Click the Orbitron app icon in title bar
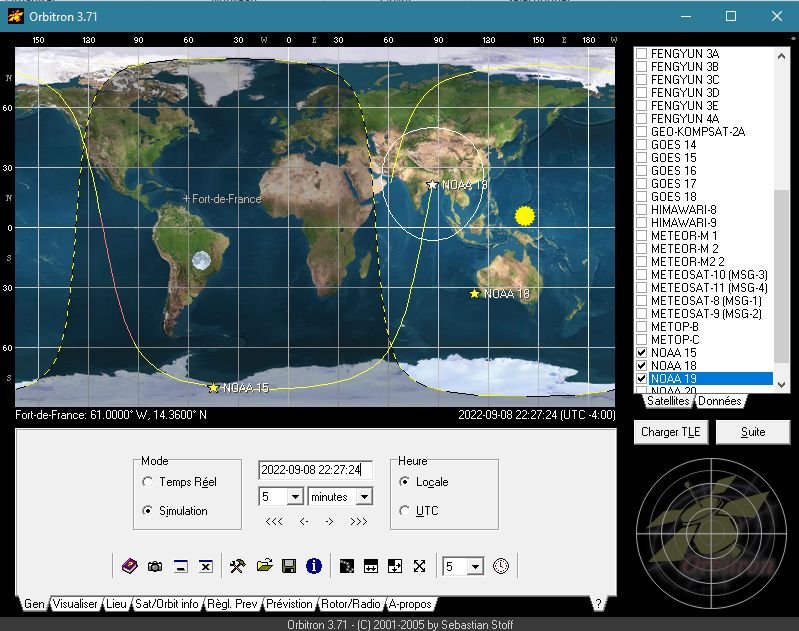 [15, 16]
